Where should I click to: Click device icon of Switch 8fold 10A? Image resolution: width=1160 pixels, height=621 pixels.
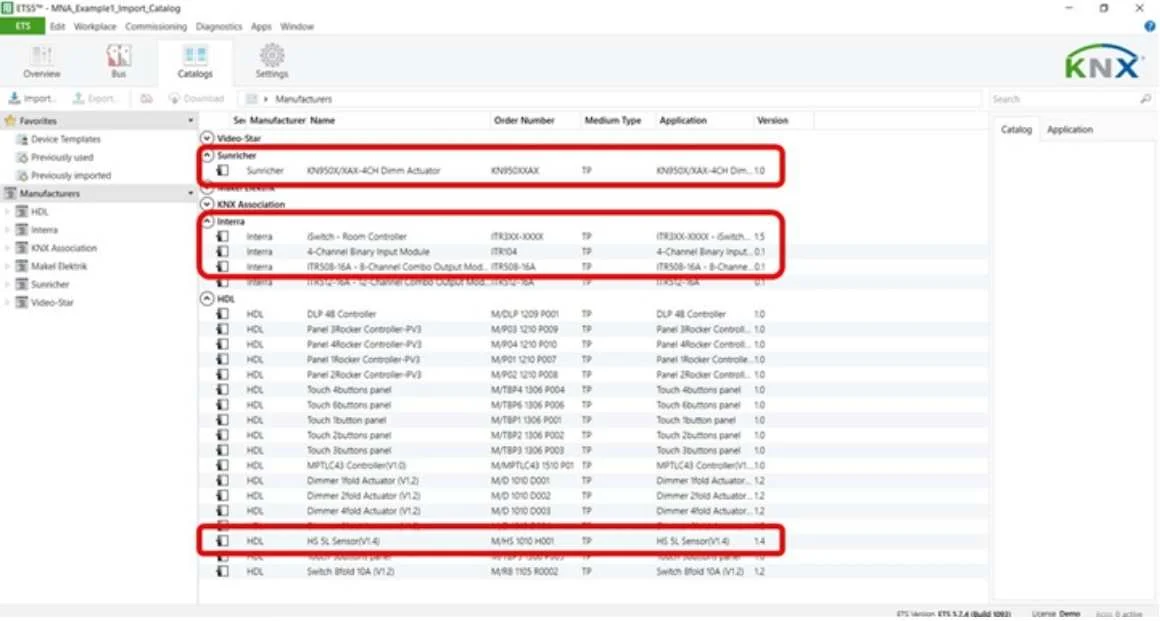coord(222,571)
